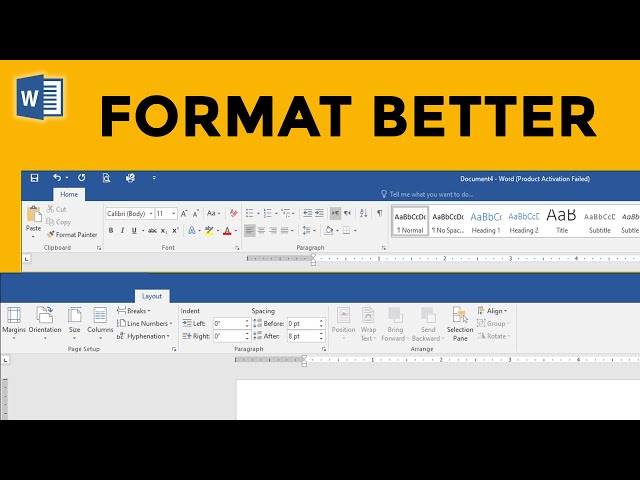Increase font size with Grow Font icon
The height and width of the screenshot is (480, 640).
point(184,213)
